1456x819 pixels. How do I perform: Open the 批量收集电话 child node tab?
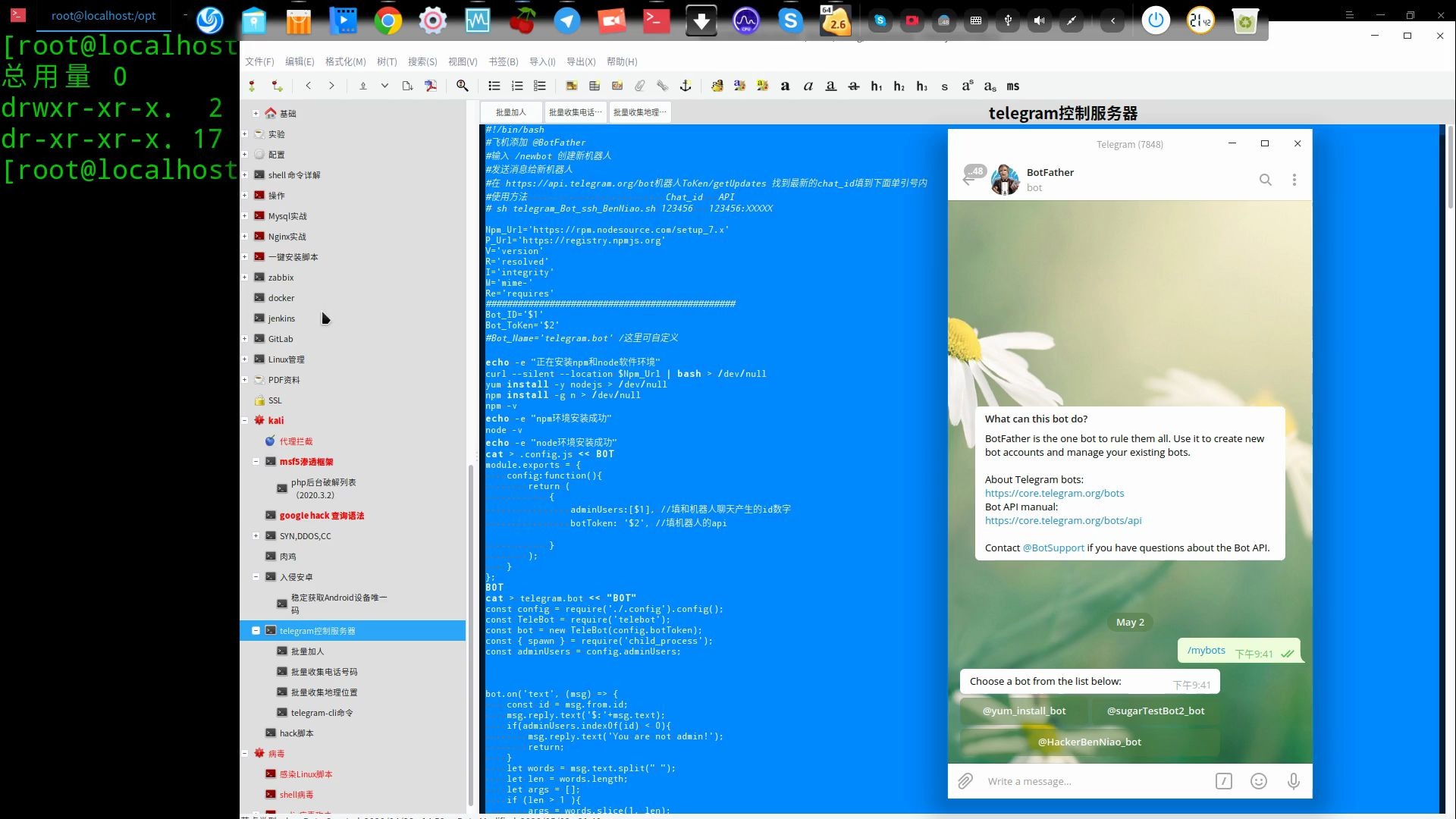(576, 112)
